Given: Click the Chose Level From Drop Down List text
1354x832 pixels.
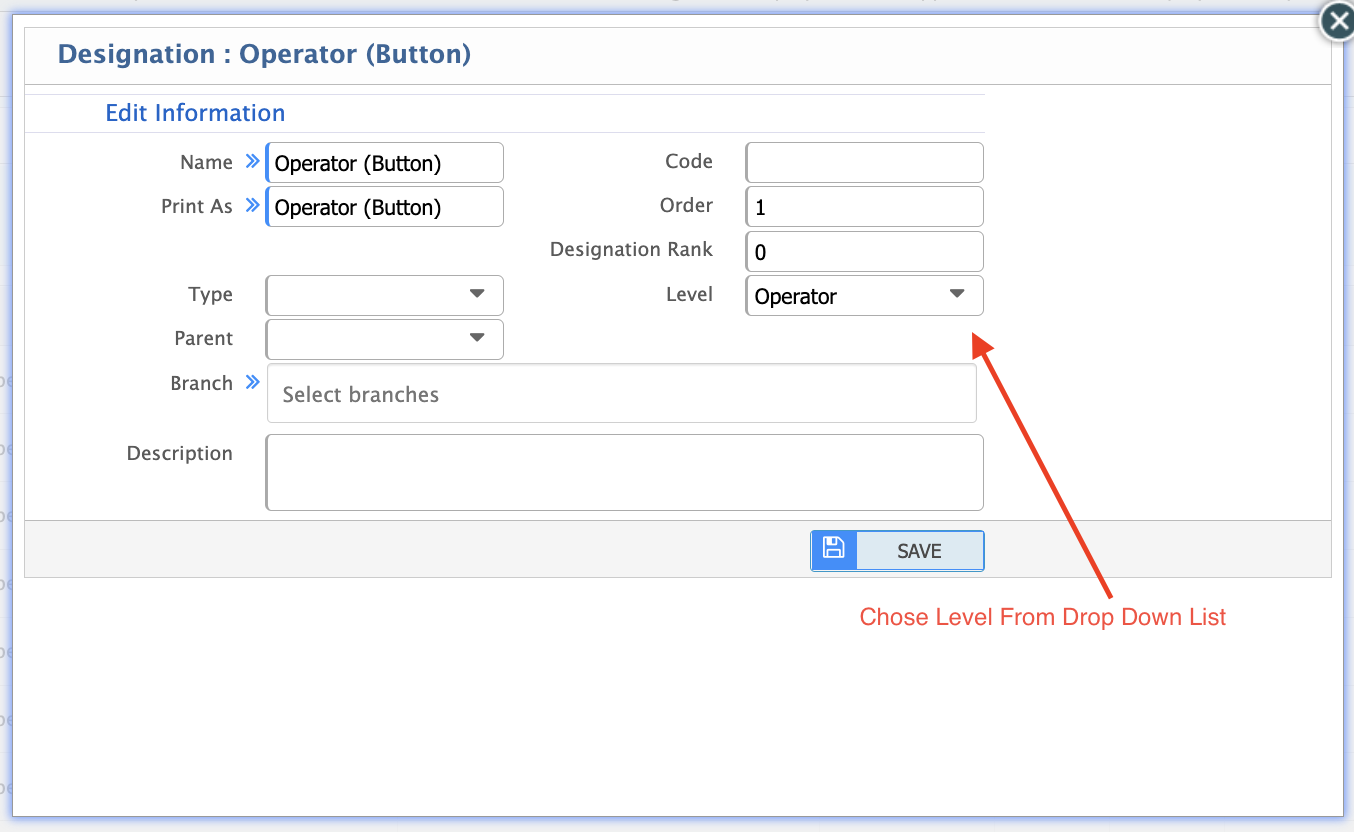Looking at the screenshot, I should 1043,617.
